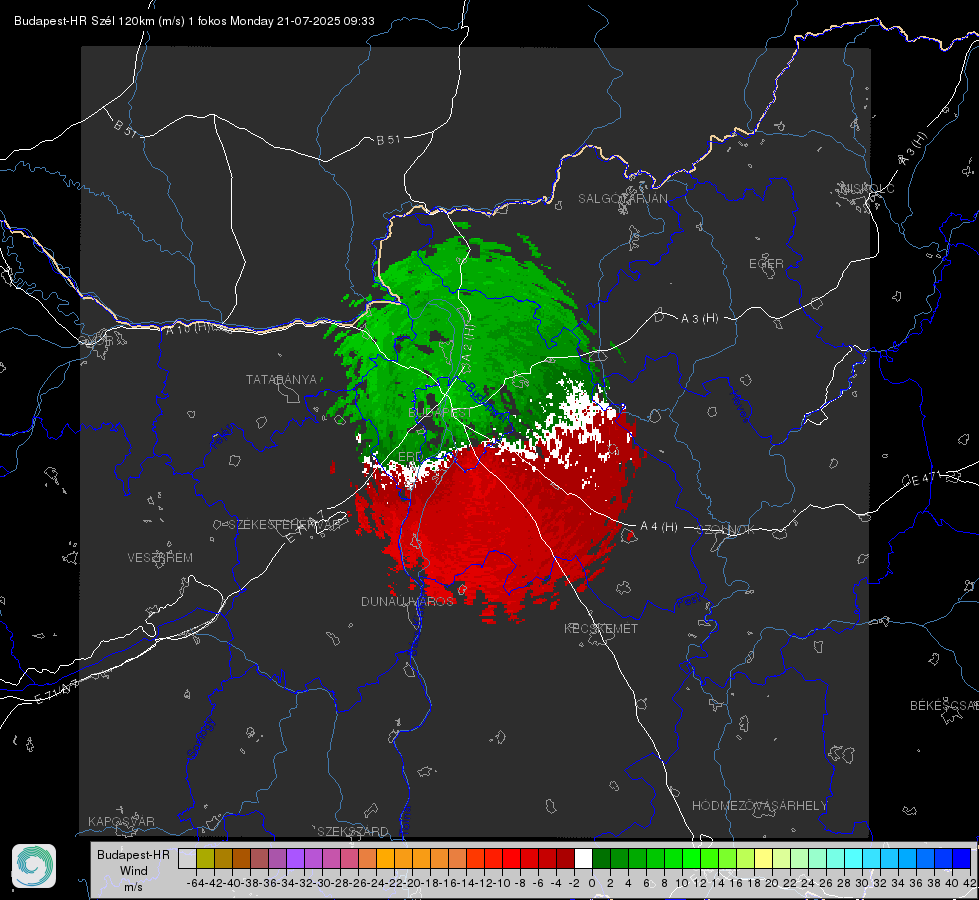Click the BUDAPEST city label
The width and height of the screenshot is (979, 900).
click(x=440, y=413)
